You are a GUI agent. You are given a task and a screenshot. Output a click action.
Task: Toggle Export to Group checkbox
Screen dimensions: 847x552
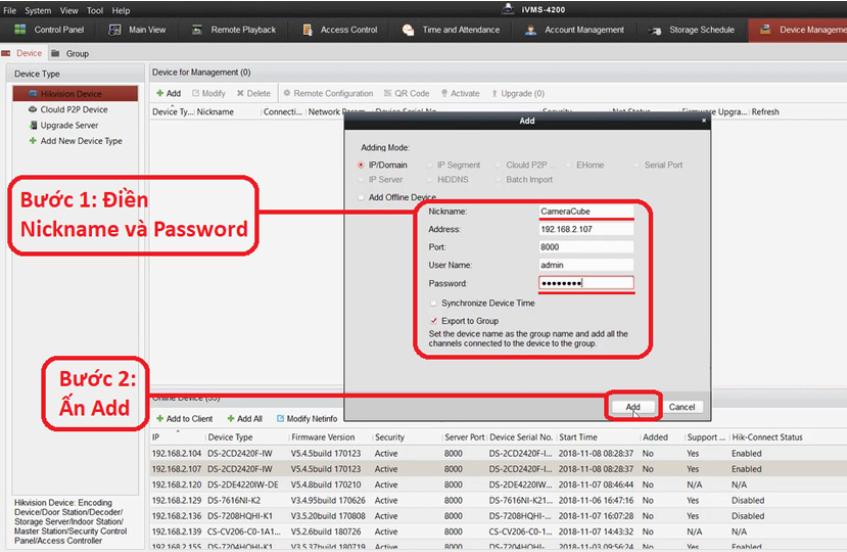(433, 321)
